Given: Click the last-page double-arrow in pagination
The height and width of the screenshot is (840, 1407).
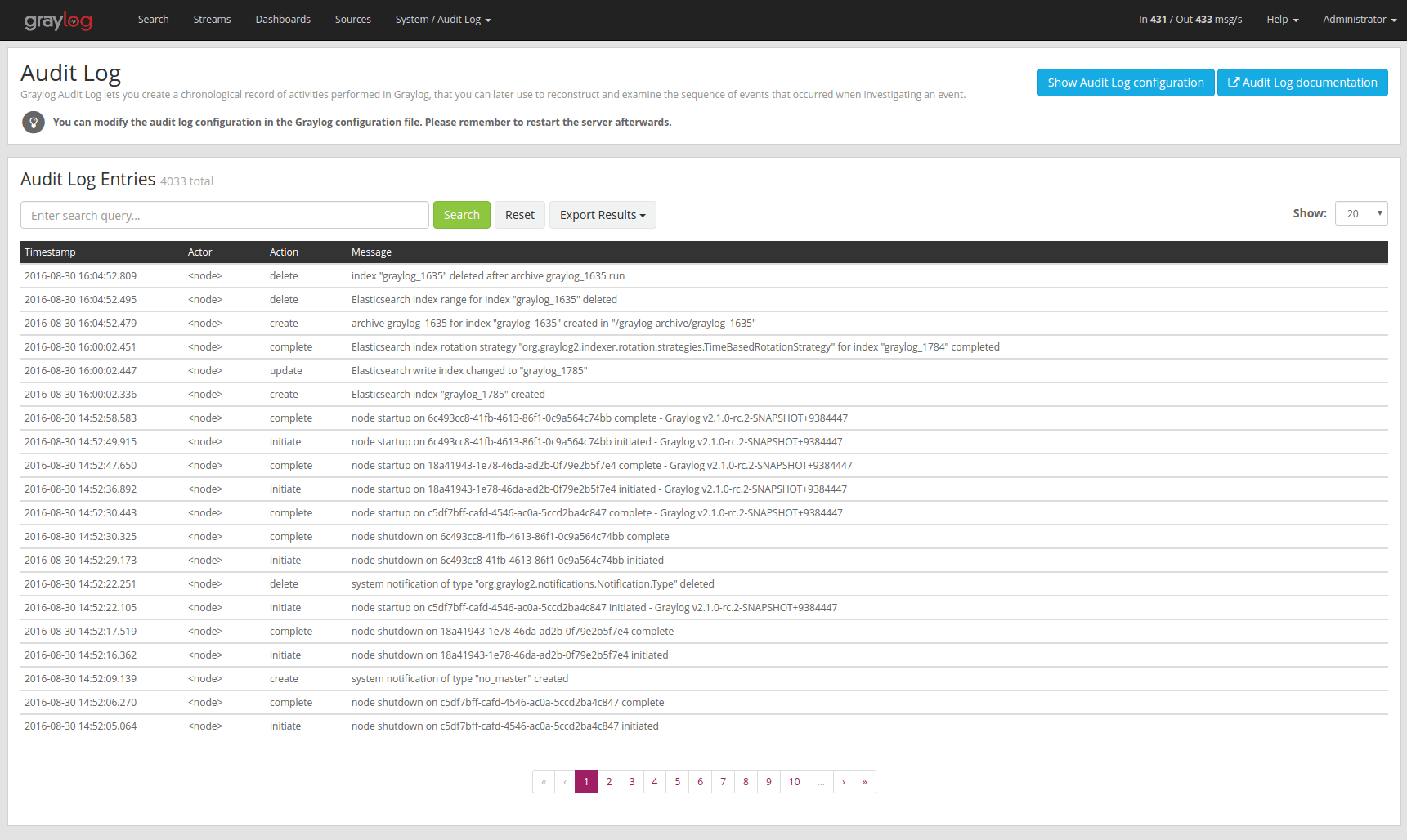Looking at the screenshot, I should [865, 781].
